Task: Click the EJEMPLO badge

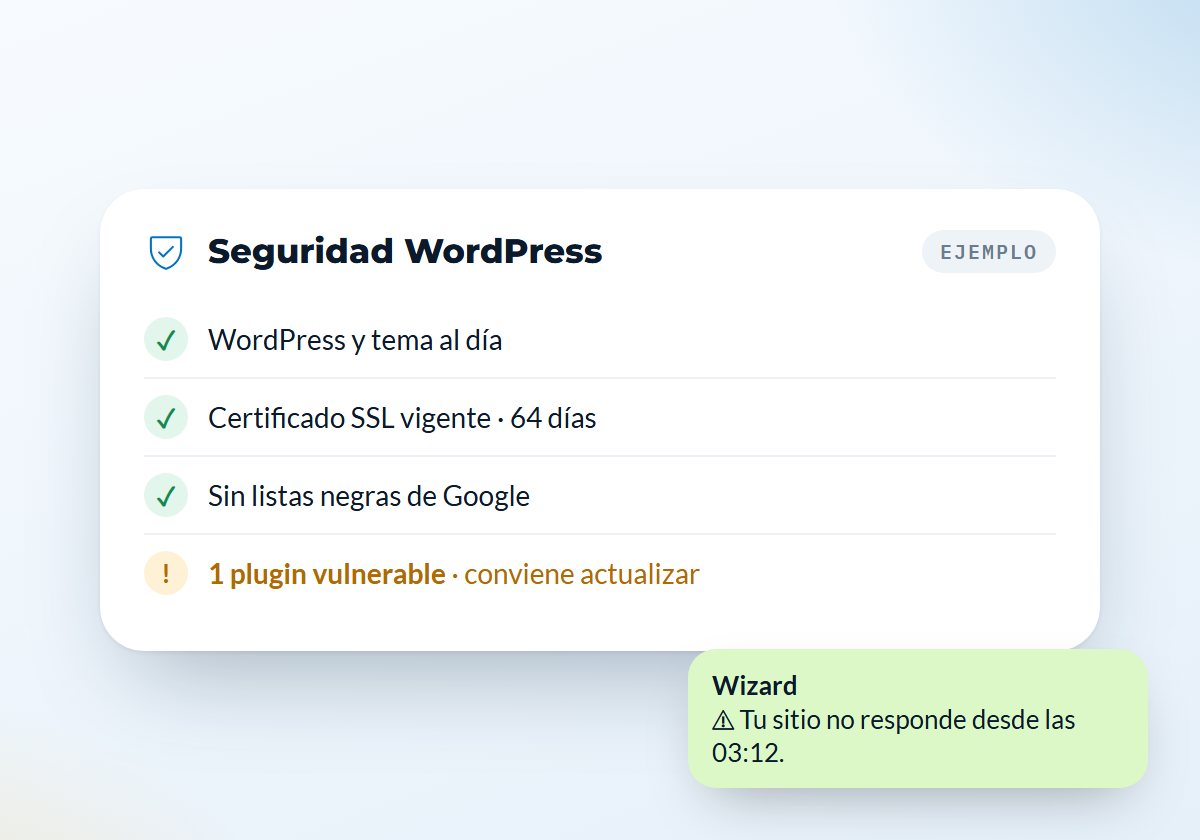Action: tap(988, 252)
